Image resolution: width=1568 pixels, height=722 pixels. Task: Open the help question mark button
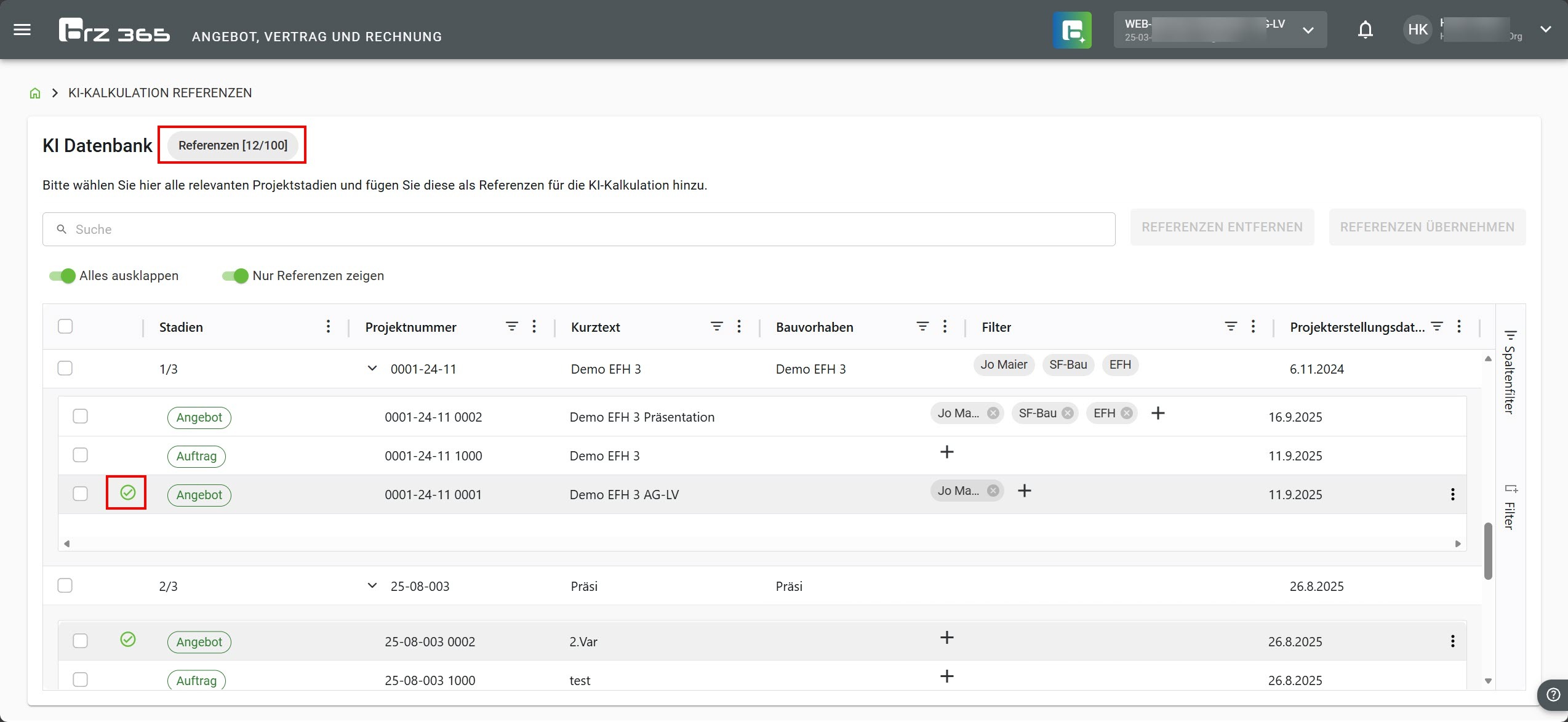click(1553, 694)
